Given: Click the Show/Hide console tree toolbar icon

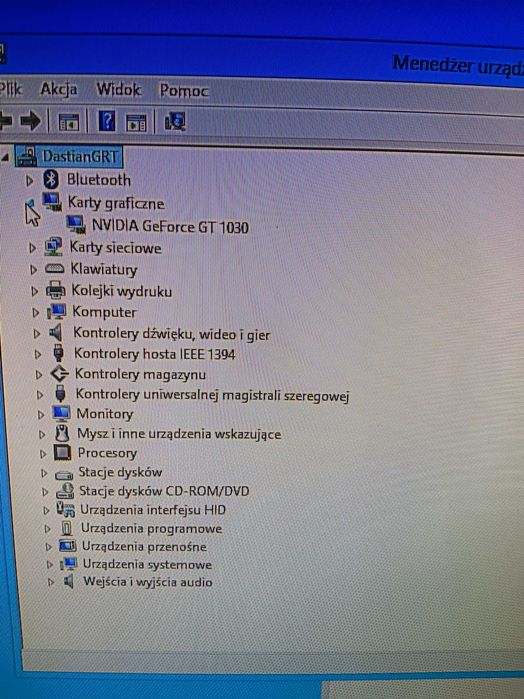Looking at the screenshot, I should point(69,122).
